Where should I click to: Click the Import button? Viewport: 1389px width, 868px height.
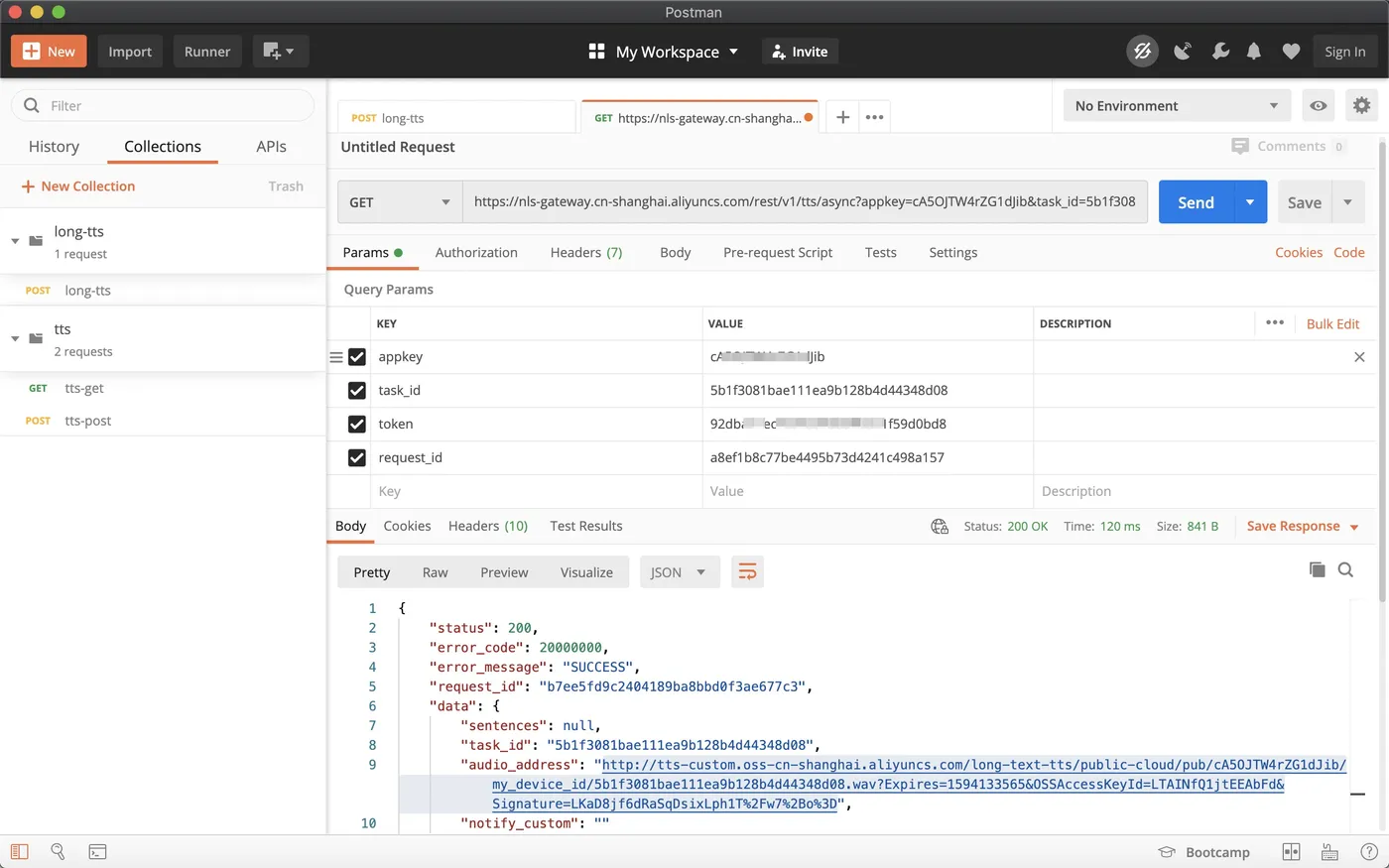[130, 52]
